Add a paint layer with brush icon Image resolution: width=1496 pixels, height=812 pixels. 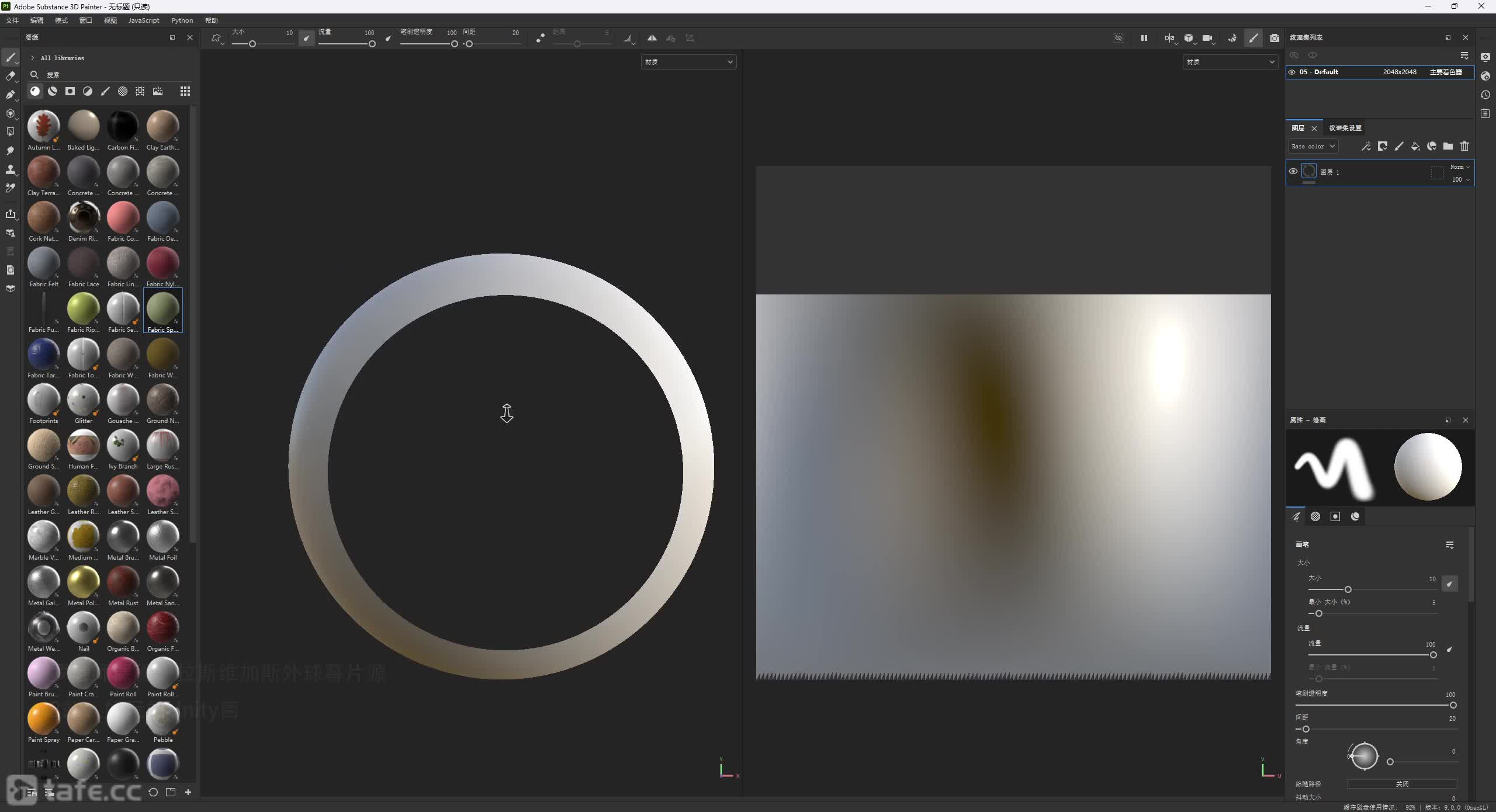pyautogui.click(x=1399, y=146)
